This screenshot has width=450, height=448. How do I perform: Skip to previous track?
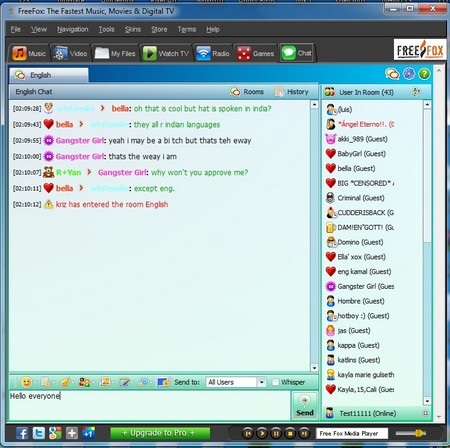pyautogui.click(x=248, y=433)
